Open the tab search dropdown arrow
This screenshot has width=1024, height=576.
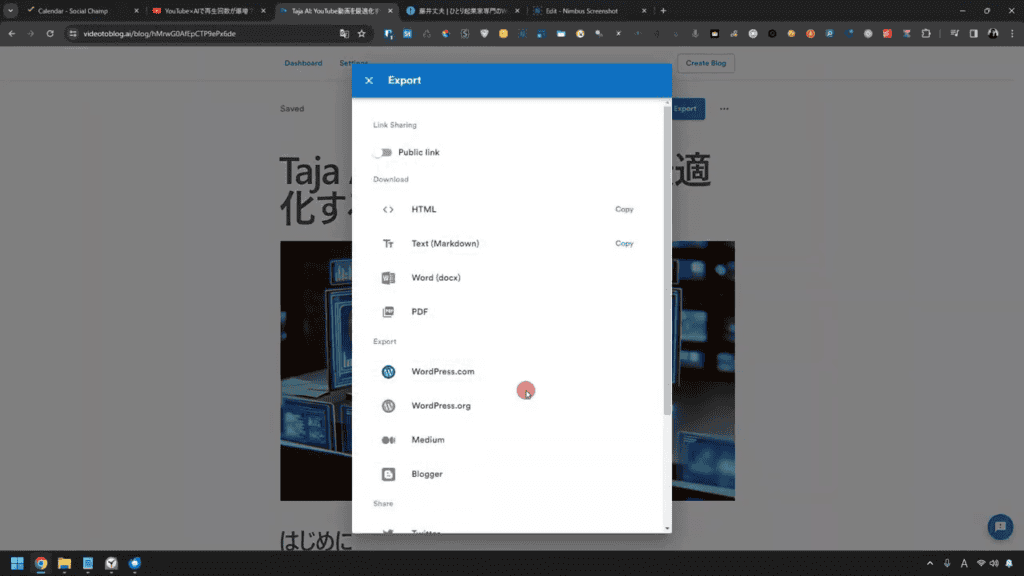(10, 11)
